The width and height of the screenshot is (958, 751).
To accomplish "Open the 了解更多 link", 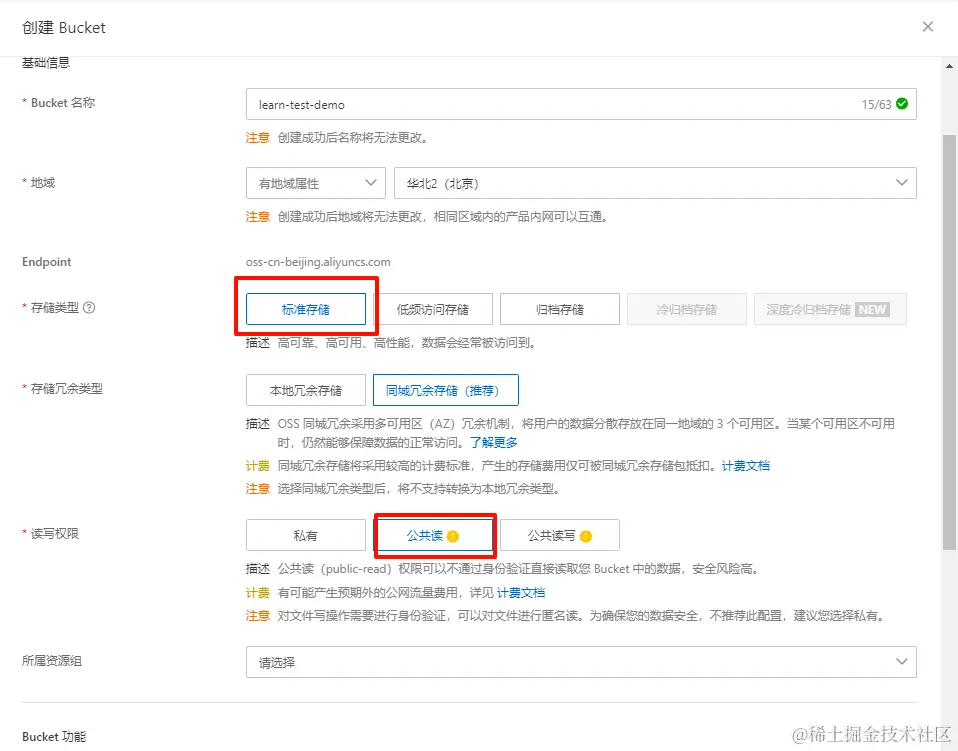I will pos(494,442).
